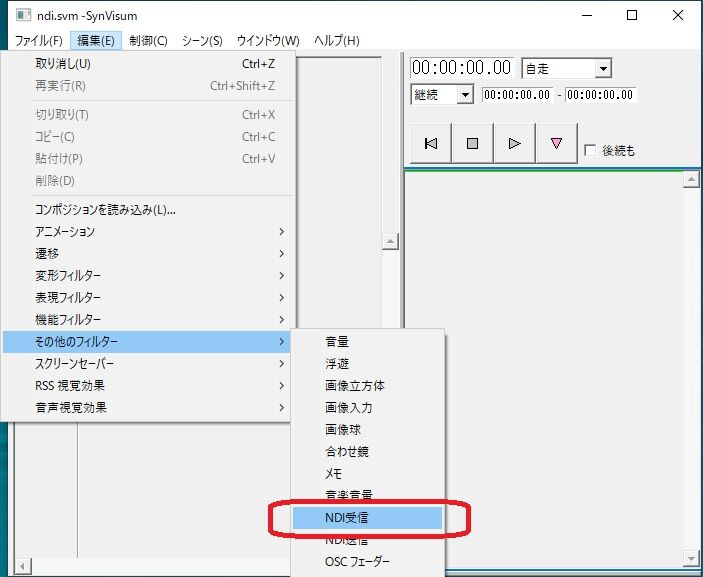This screenshot has width=703, height=577.
Task: Maximize the SynVisum window
Action: click(x=632, y=15)
